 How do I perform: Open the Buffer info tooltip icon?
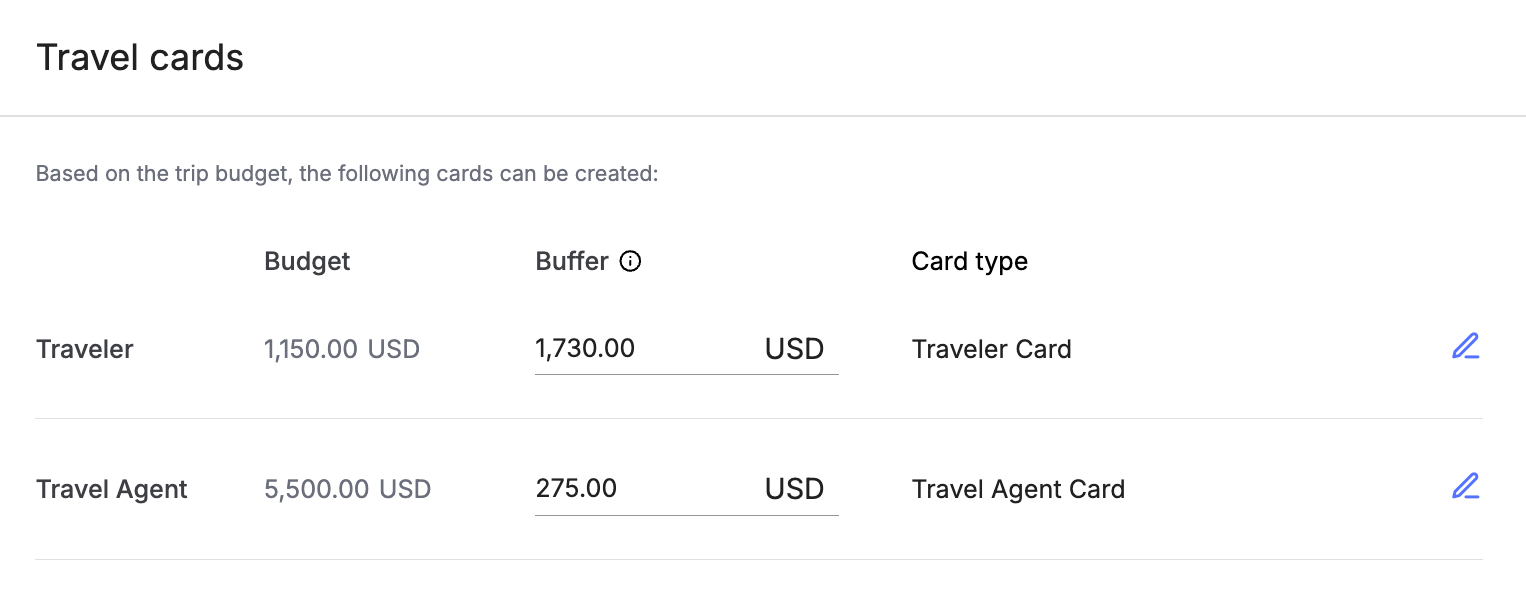click(x=630, y=262)
